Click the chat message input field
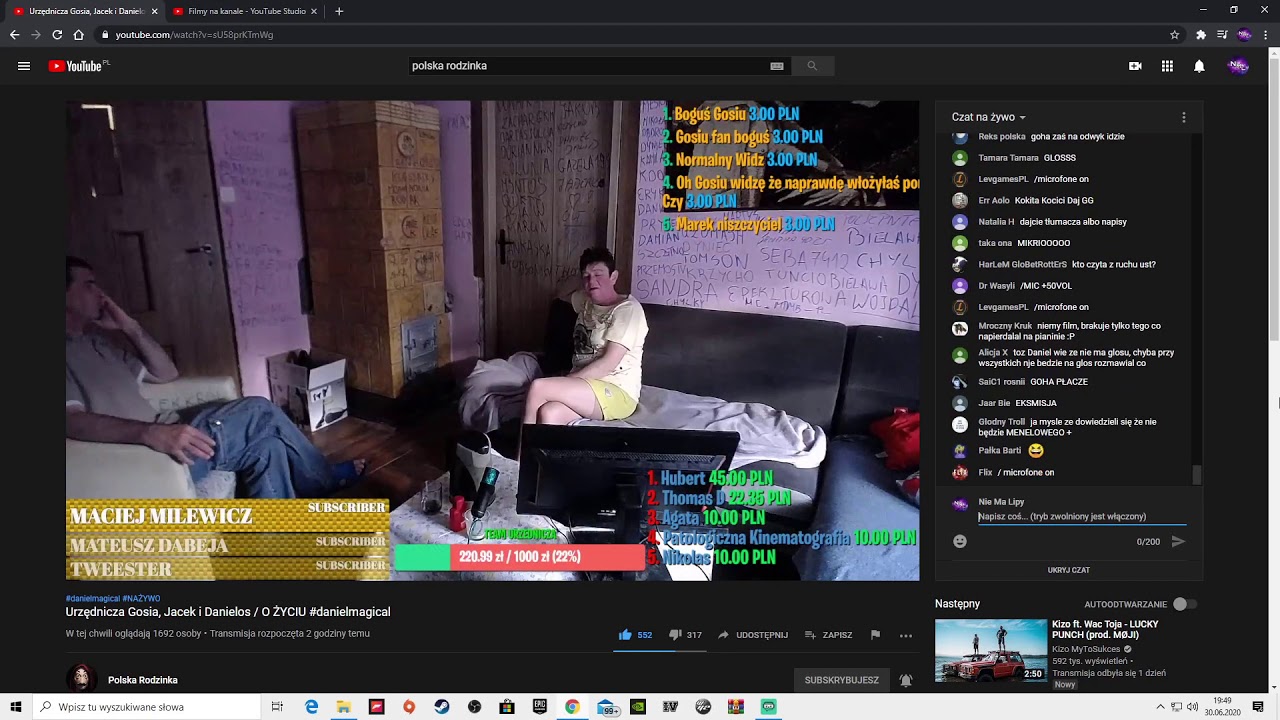The height and width of the screenshot is (720, 1280). [x=1082, y=517]
